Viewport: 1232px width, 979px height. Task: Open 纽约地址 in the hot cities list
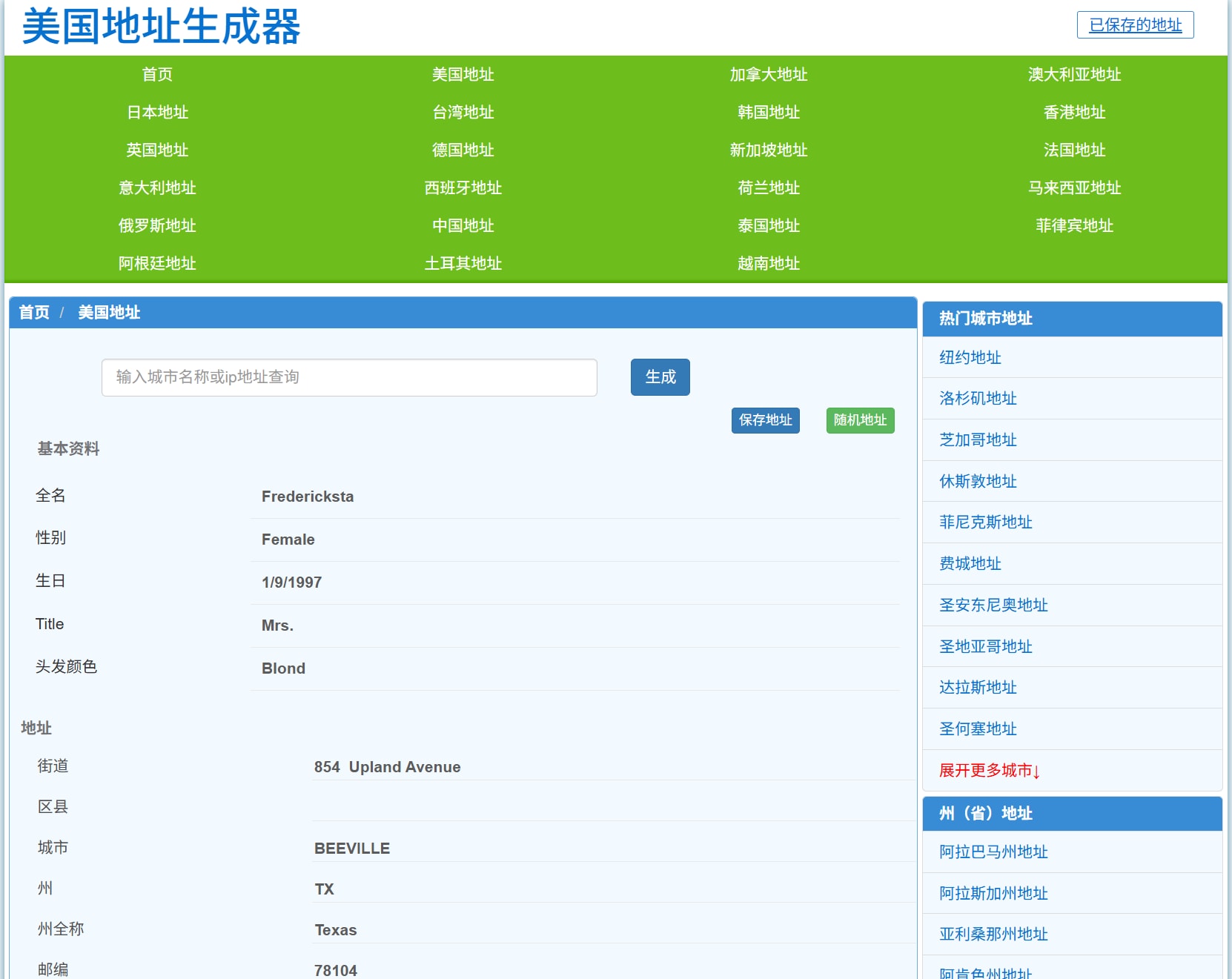tap(970, 358)
